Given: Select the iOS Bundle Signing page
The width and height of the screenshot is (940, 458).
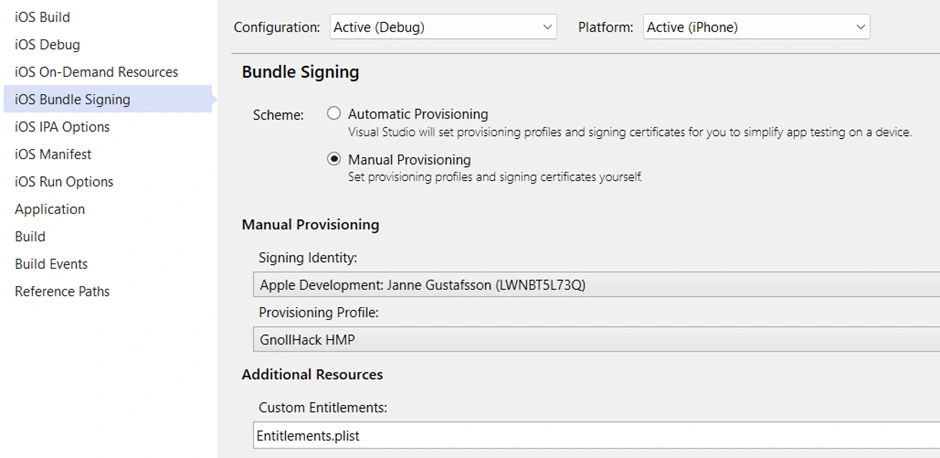Looking at the screenshot, I should coord(108,99).
